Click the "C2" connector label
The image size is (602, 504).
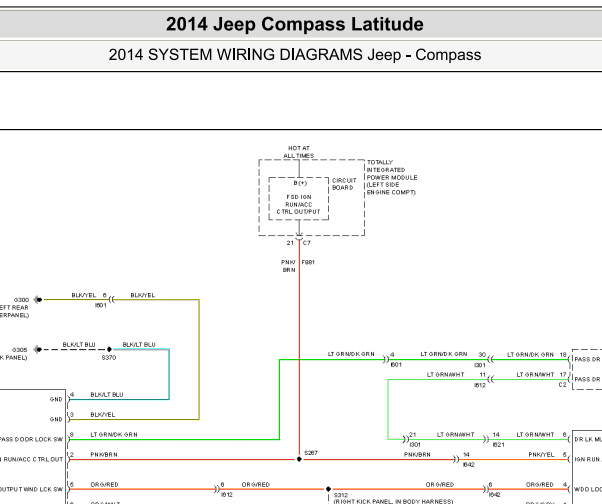coord(562,385)
